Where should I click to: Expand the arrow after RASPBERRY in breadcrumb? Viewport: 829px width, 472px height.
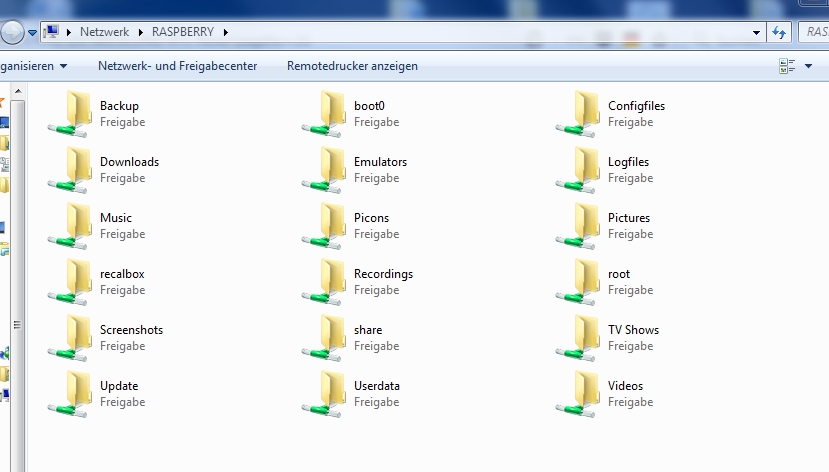pos(226,32)
